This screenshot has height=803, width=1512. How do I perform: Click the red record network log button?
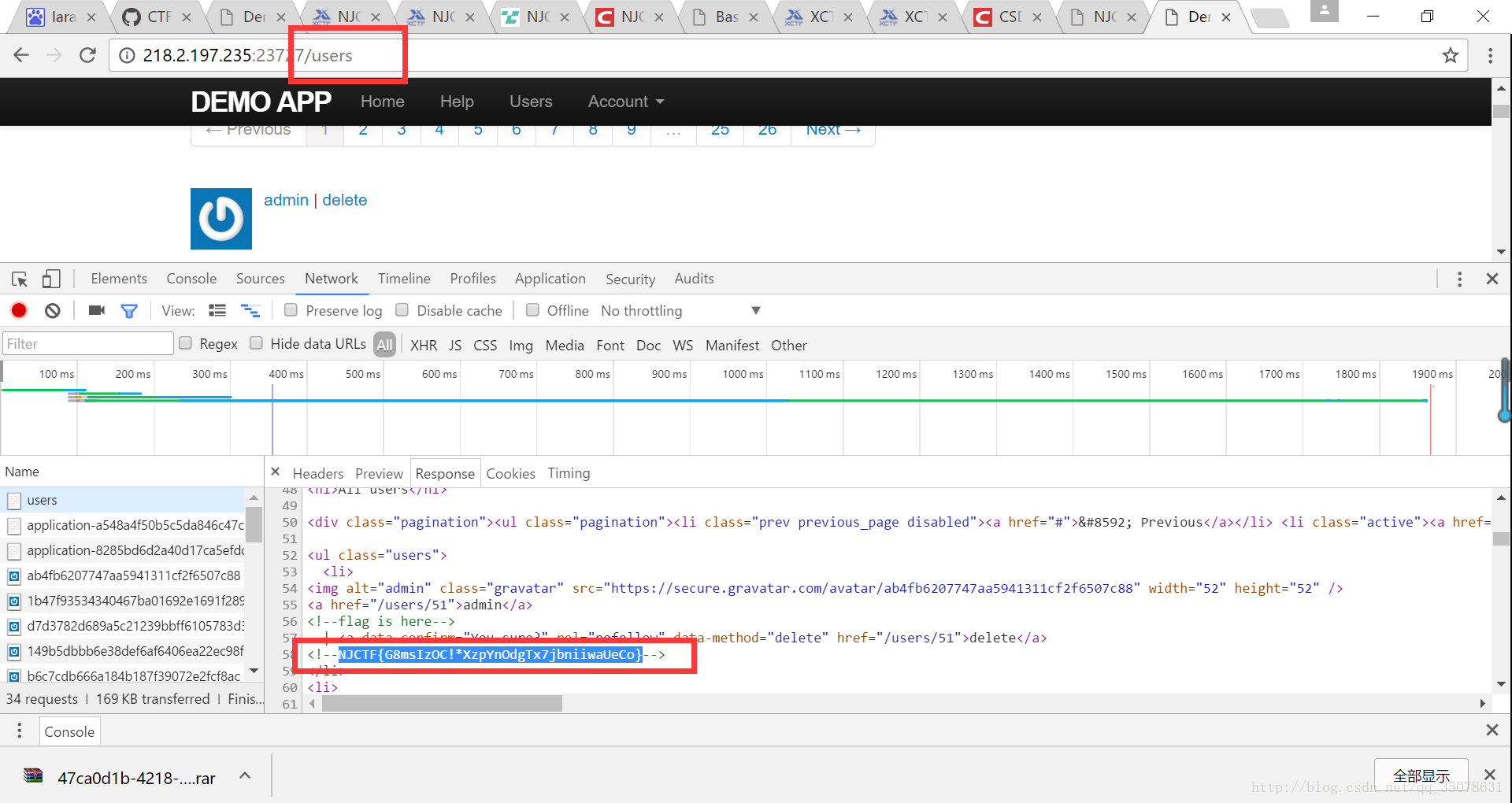[19, 310]
